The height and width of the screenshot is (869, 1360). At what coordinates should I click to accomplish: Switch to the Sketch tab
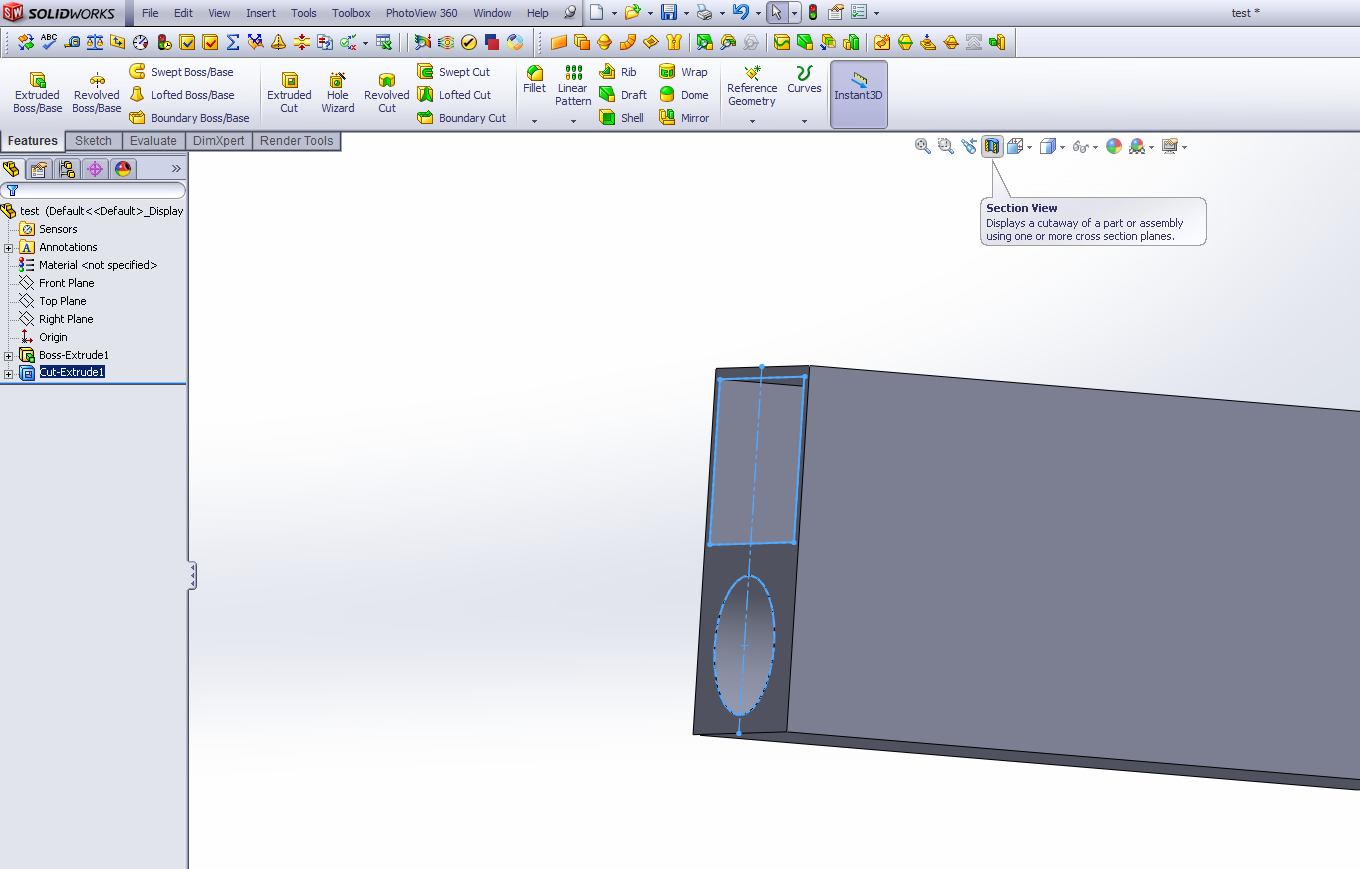click(93, 141)
